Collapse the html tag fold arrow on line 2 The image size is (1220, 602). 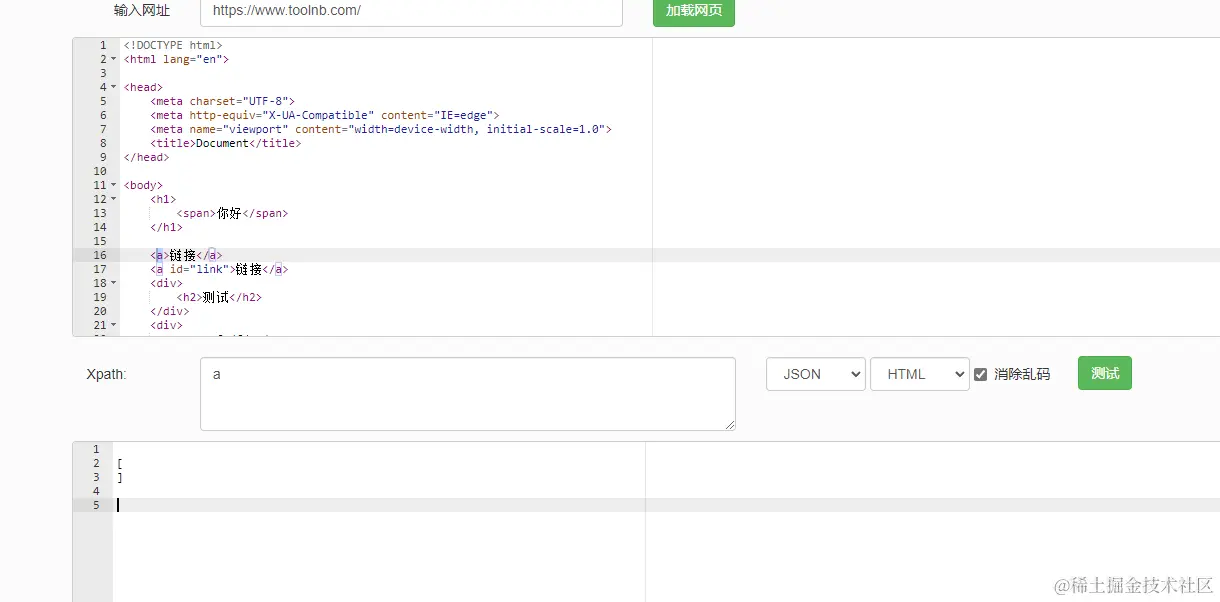click(x=113, y=59)
